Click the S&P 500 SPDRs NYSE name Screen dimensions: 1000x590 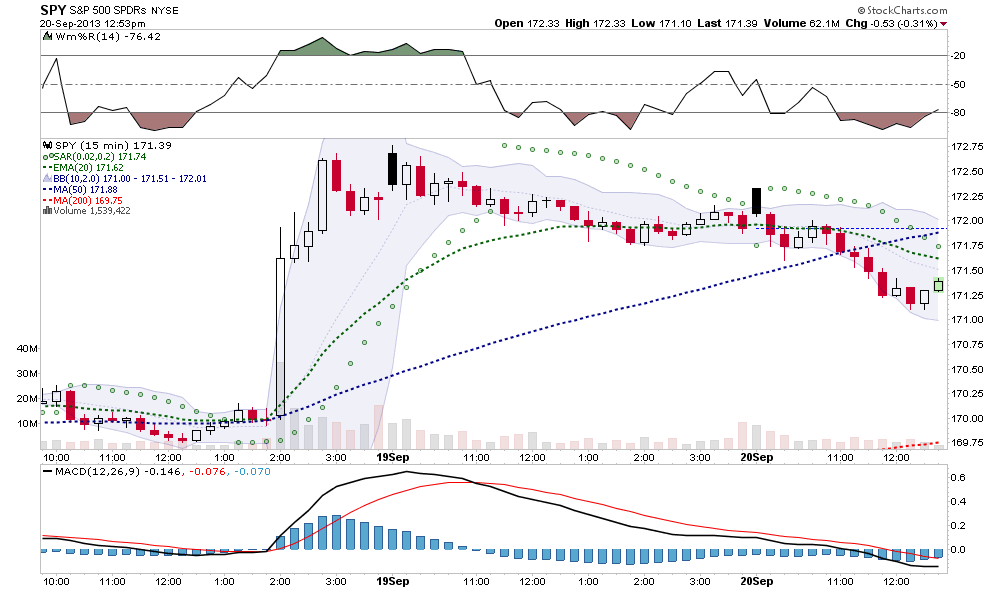tap(124, 11)
